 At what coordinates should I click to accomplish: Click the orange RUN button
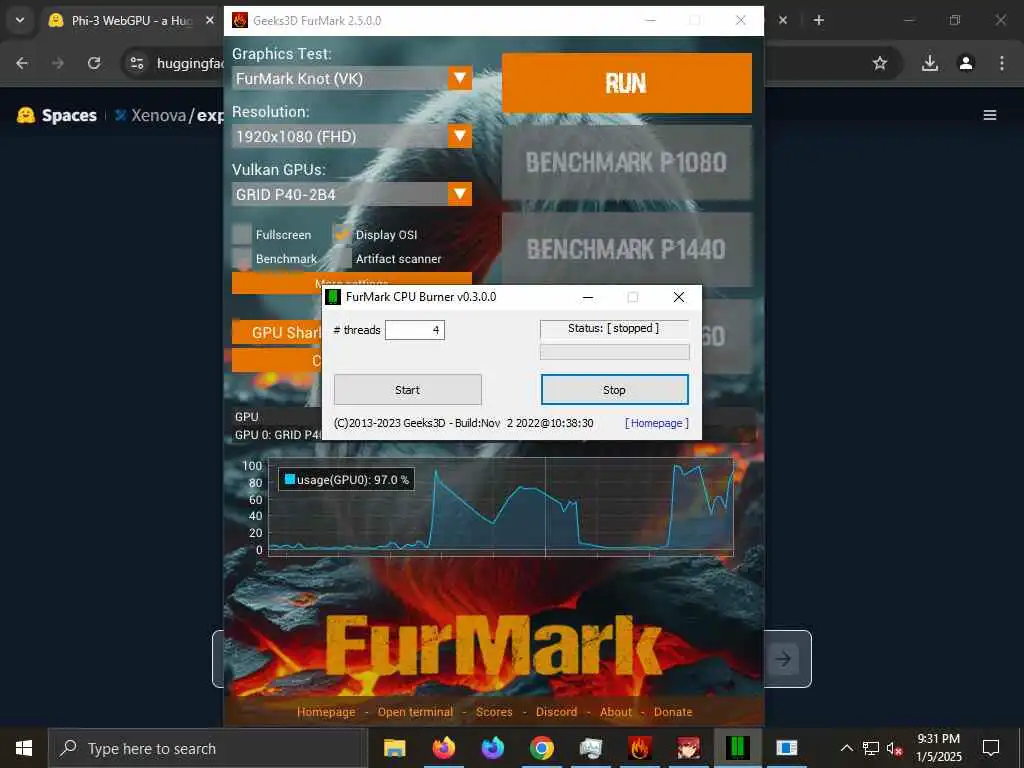(x=626, y=84)
